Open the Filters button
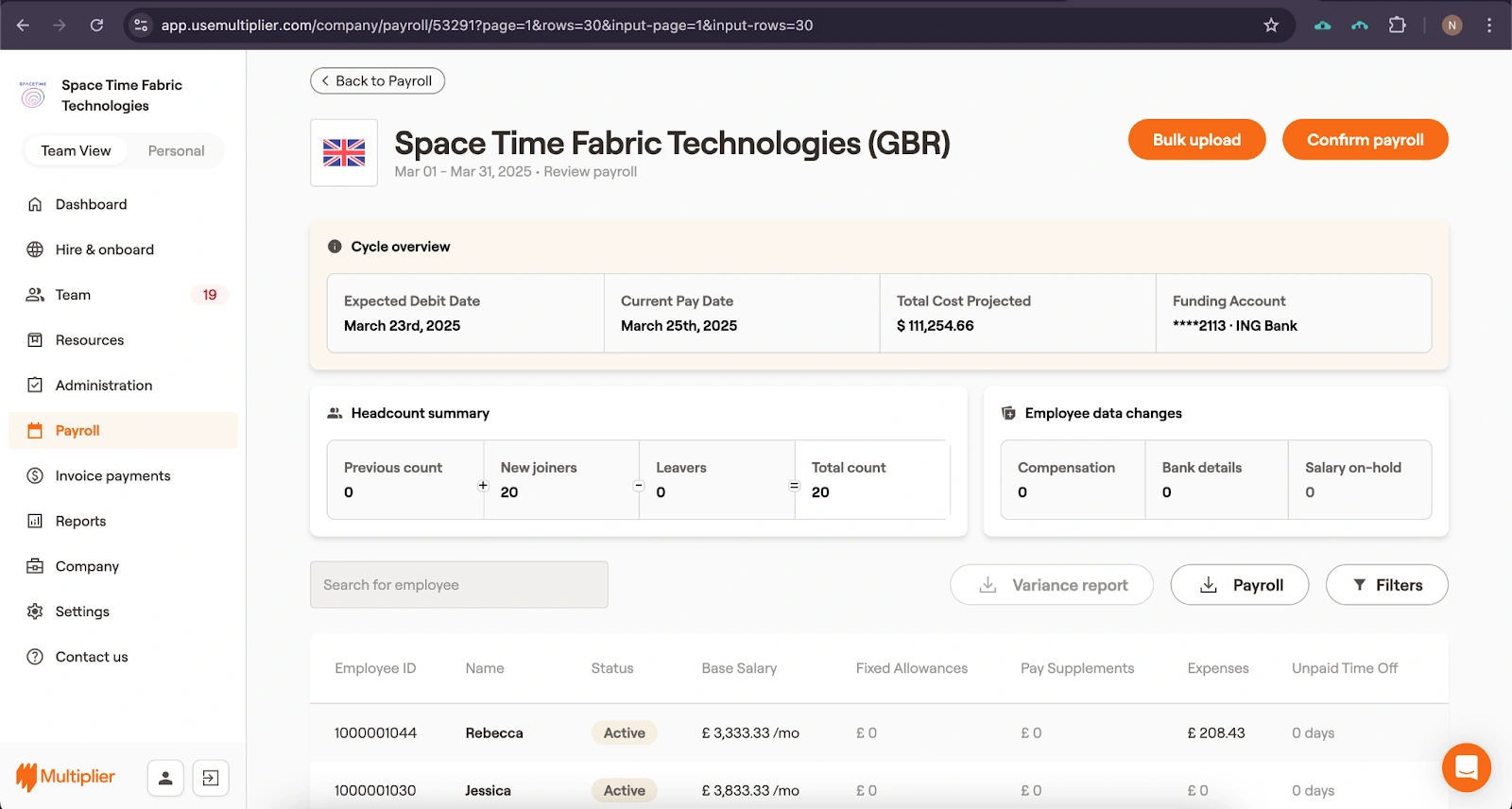 coord(1387,585)
